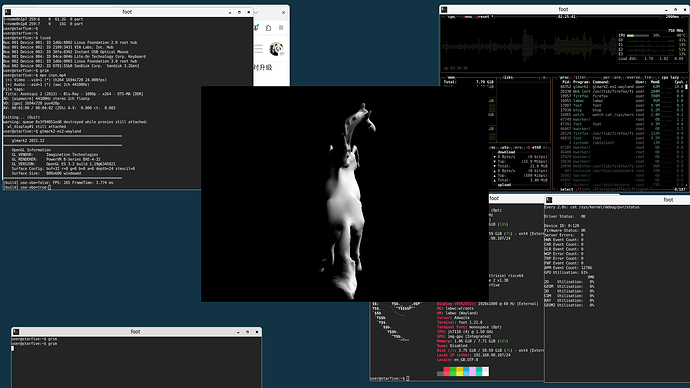Click Pid: column header in btop
690x388 pixels.
pos(566,82)
